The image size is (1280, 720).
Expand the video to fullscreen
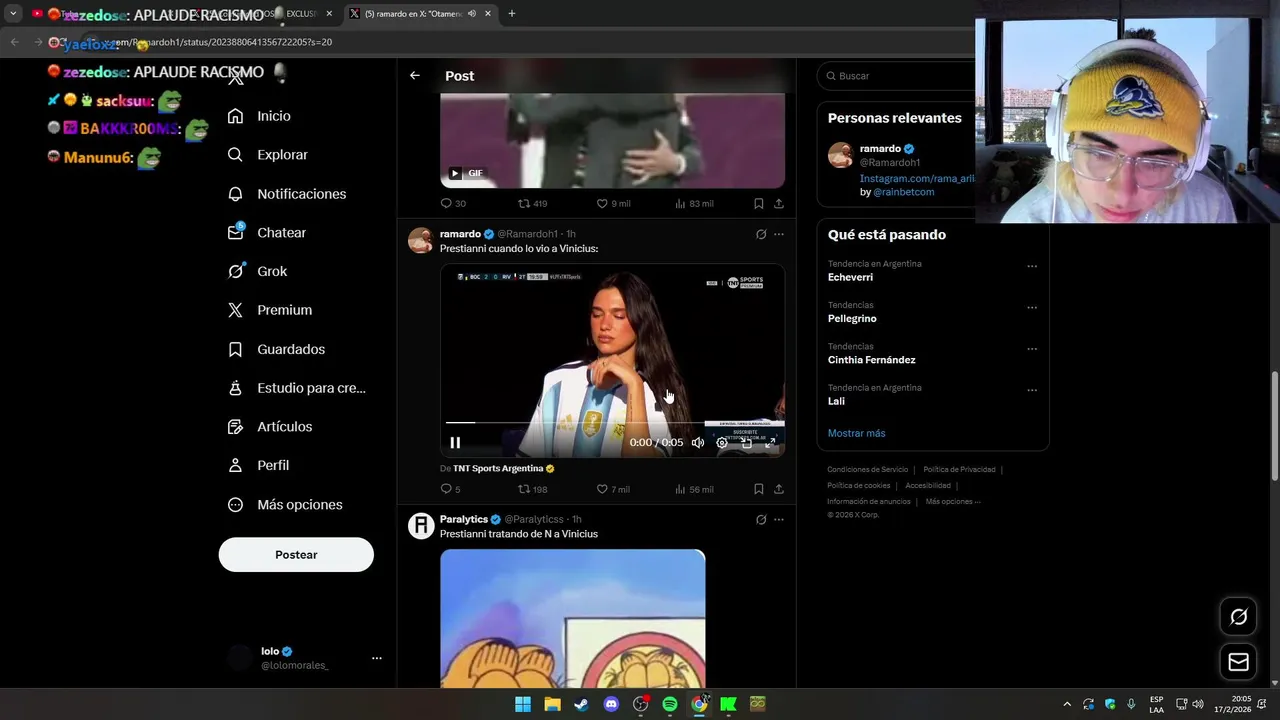click(x=770, y=442)
